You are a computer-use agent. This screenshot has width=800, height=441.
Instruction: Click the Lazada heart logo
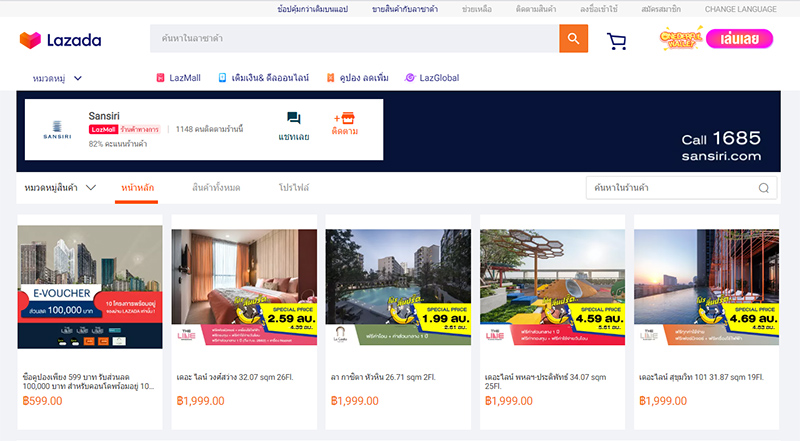click(30, 40)
